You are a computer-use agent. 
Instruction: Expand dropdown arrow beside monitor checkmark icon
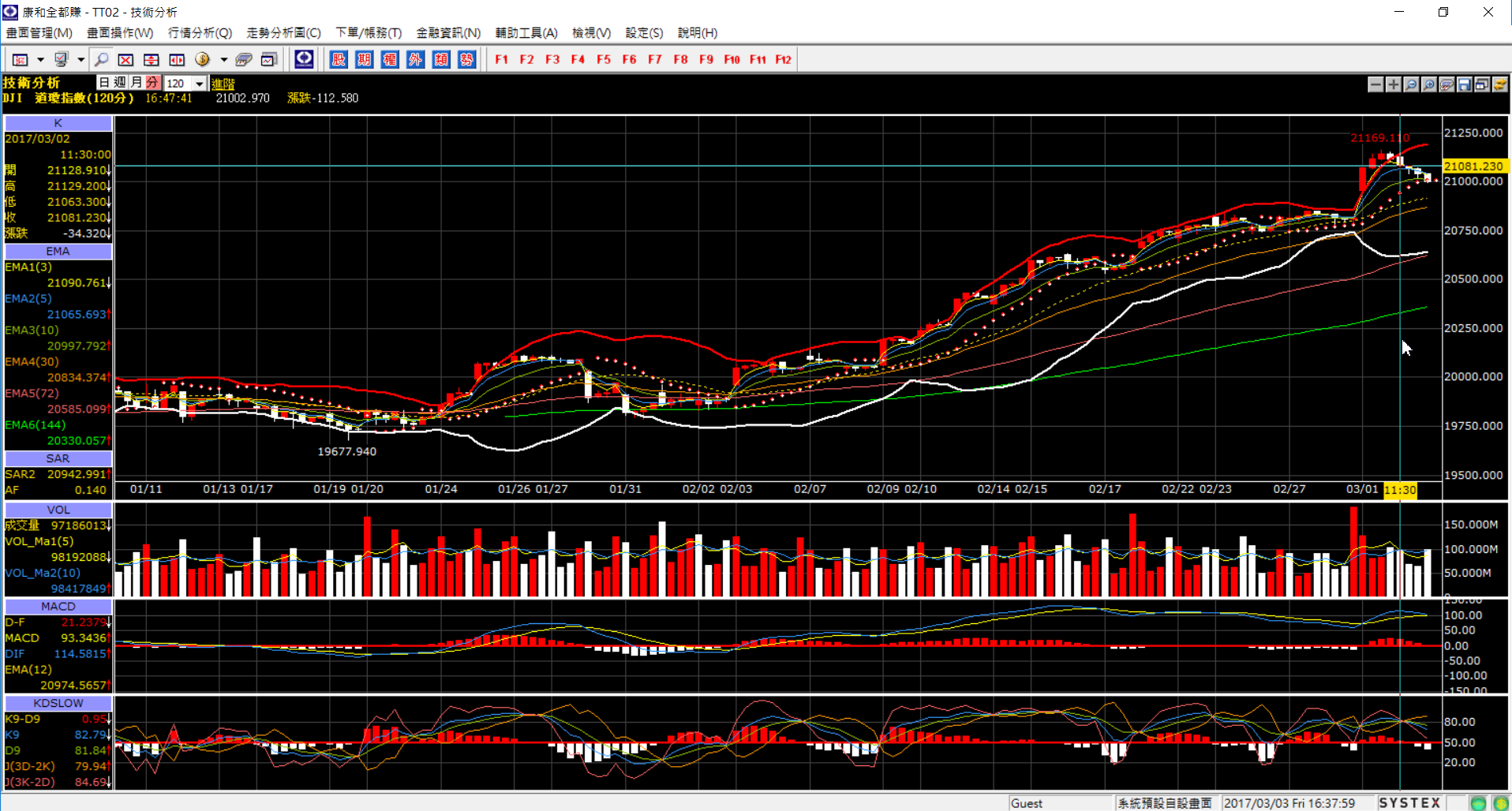[80, 59]
